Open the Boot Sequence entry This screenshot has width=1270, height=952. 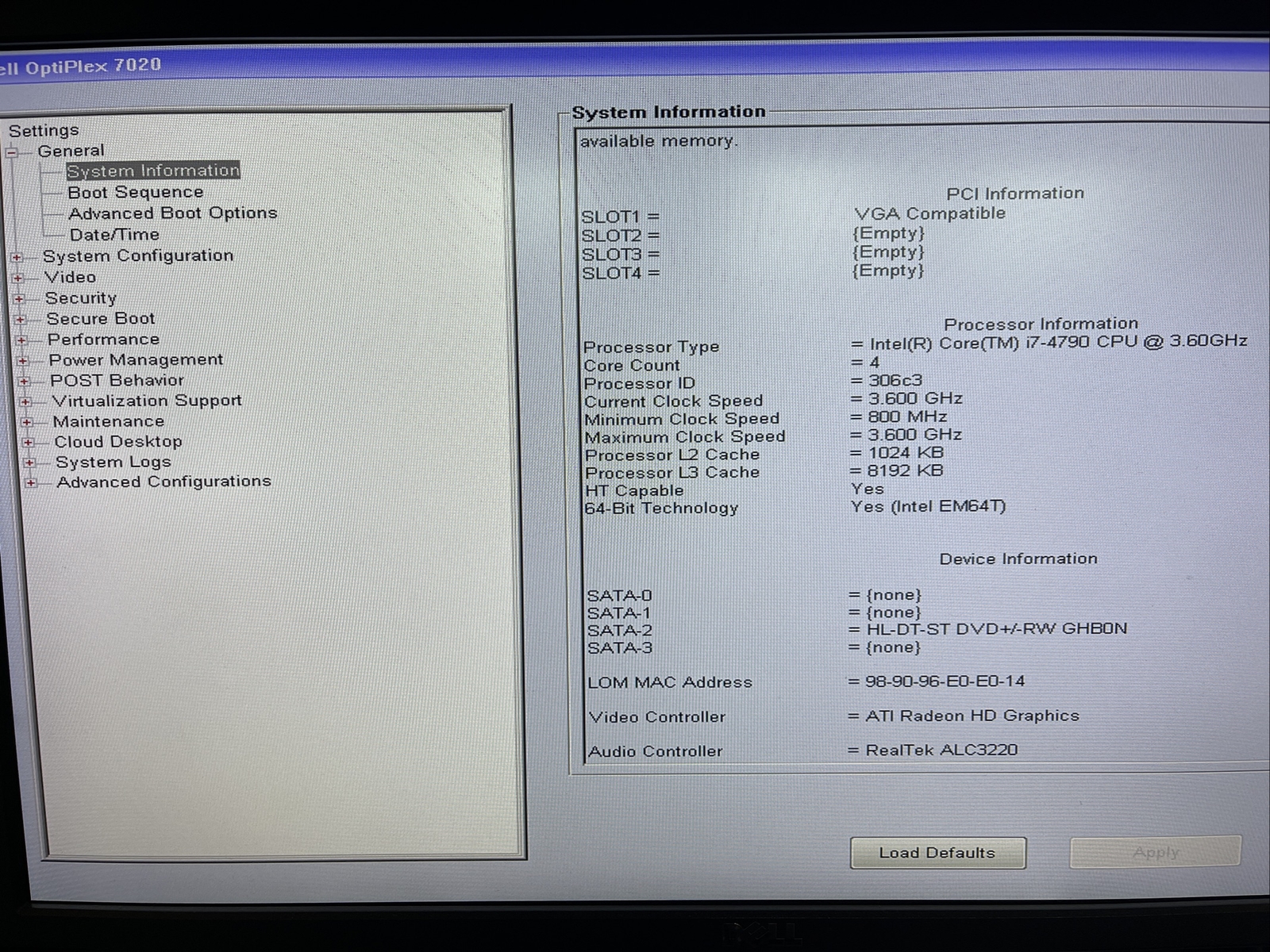point(136,192)
